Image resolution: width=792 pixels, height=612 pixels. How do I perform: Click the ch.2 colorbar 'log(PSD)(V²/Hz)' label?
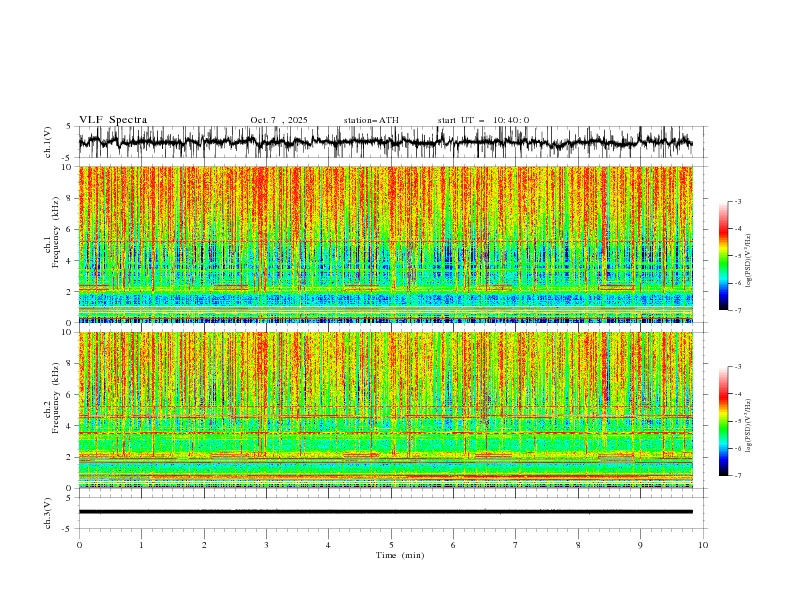pyautogui.click(x=749, y=426)
